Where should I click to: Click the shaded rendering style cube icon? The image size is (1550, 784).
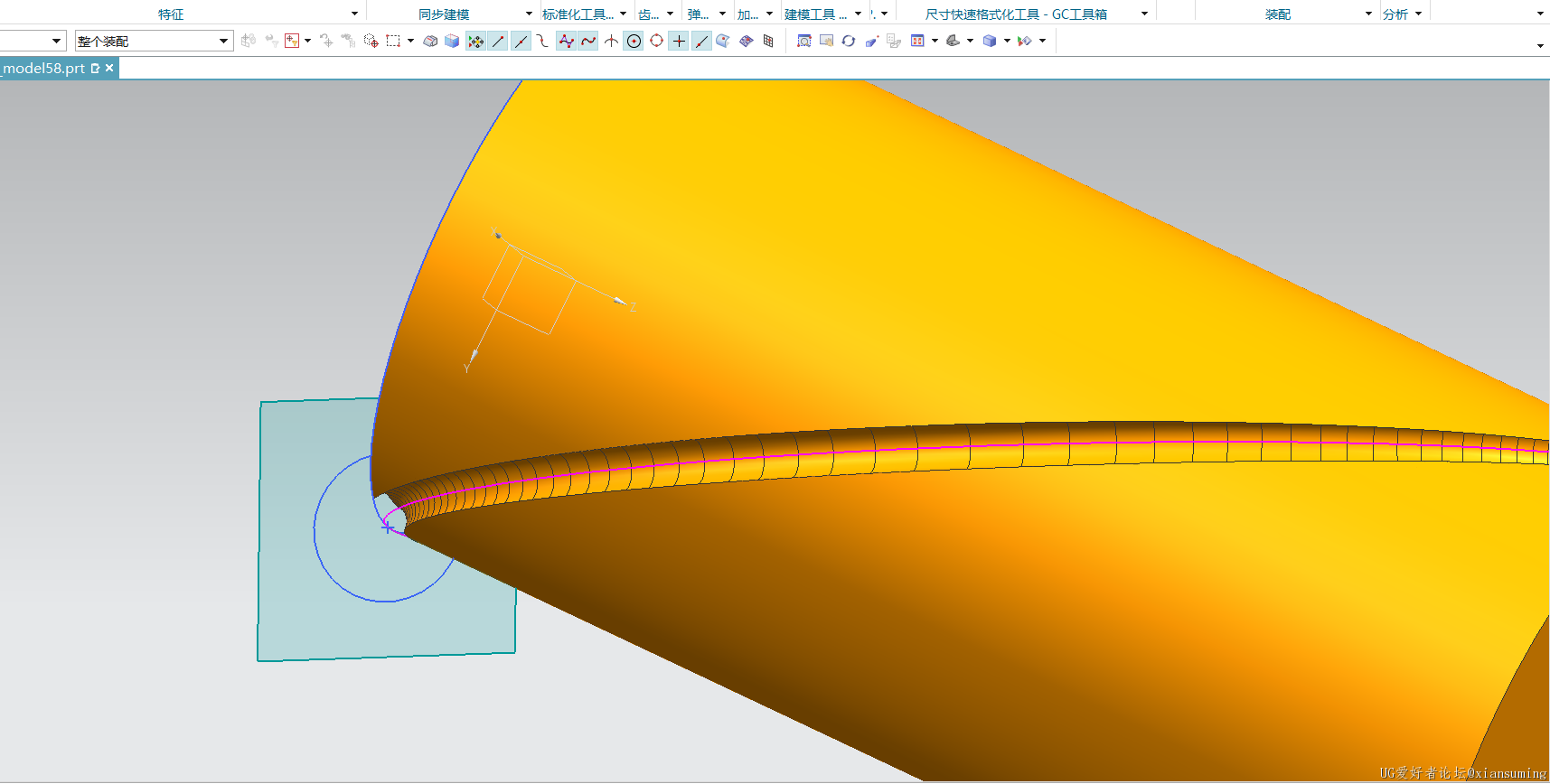990,41
